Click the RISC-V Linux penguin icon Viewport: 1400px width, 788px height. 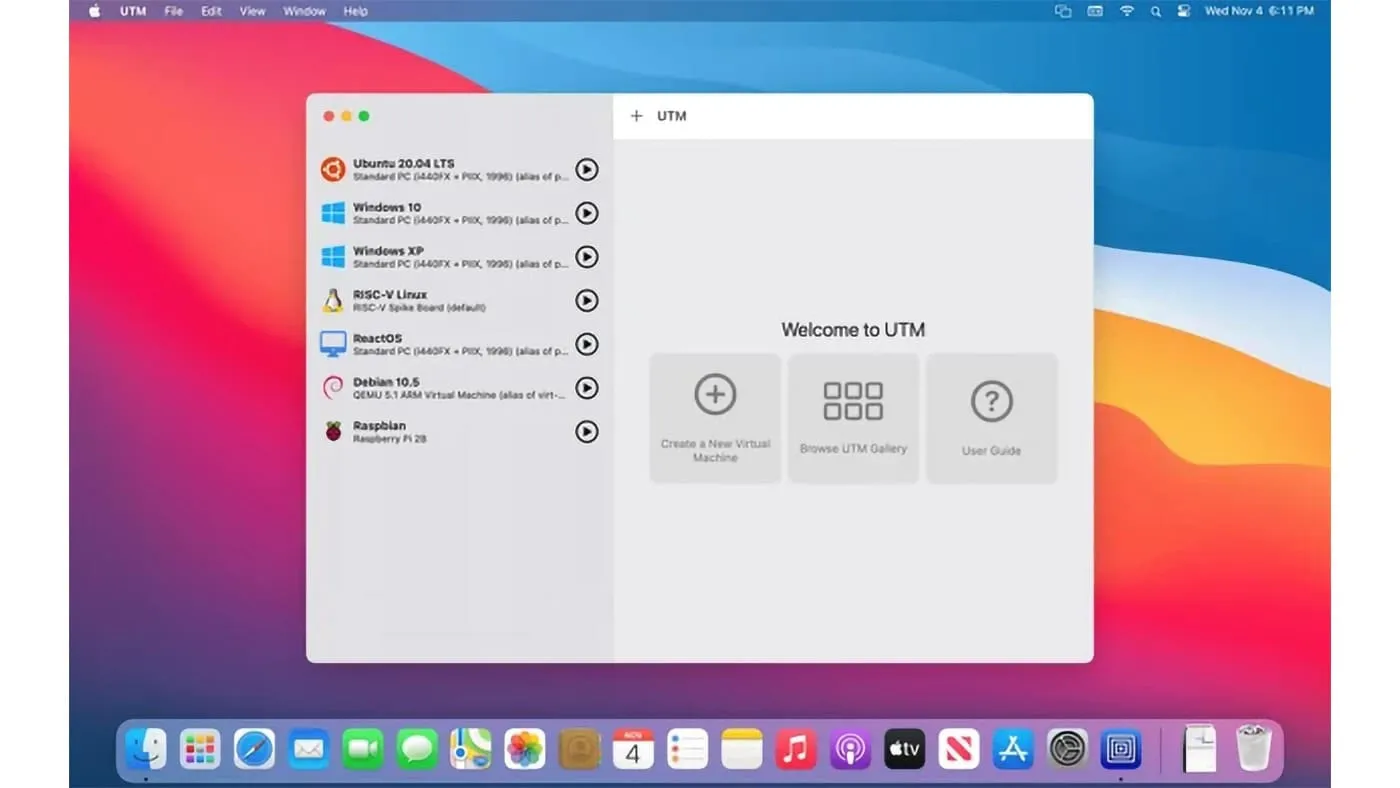tap(335, 300)
